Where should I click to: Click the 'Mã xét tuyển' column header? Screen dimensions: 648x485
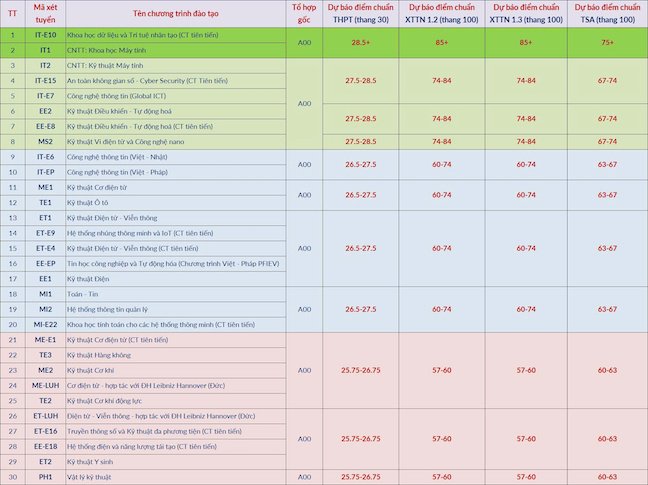pos(45,14)
